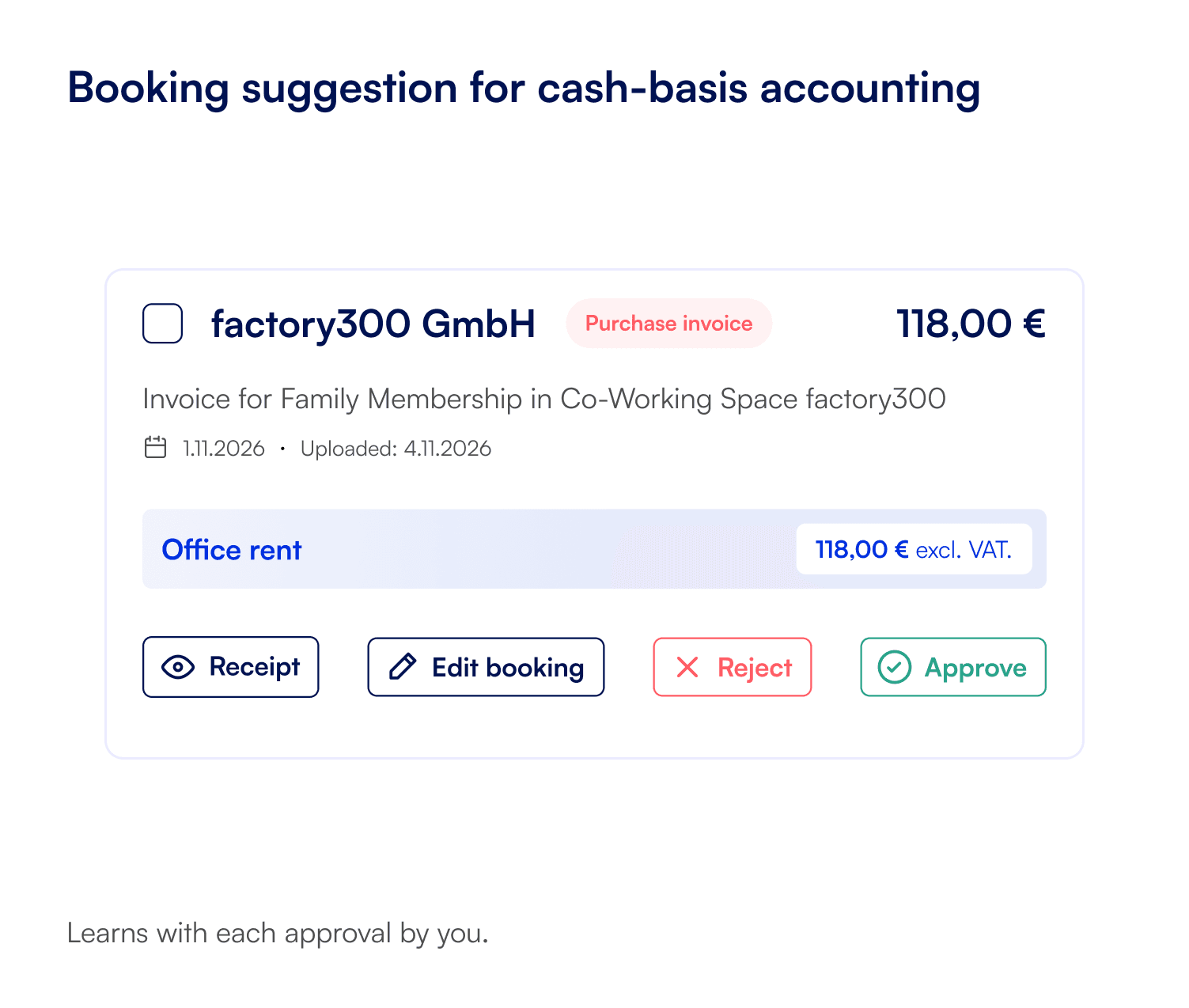Click the green checkmark circle icon beside Approve
This screenshot has width=1189, height=1008.
895,667
